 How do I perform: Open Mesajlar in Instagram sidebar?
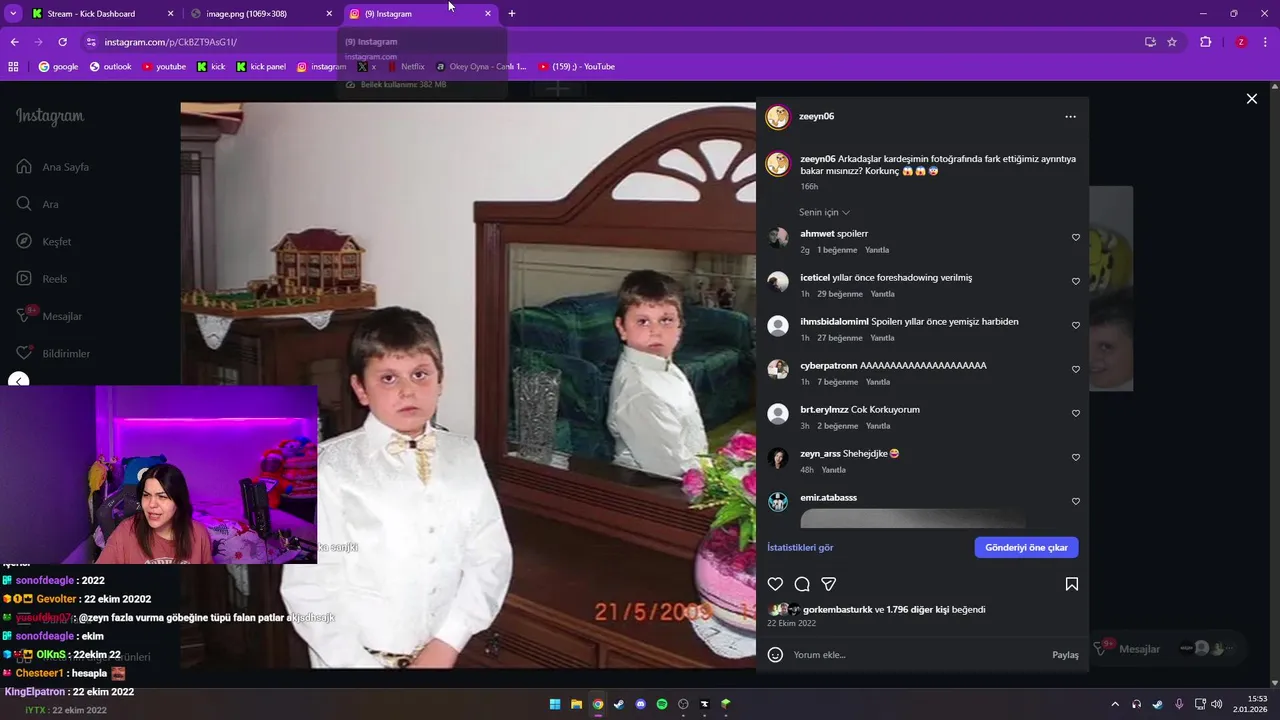[49, 316]
